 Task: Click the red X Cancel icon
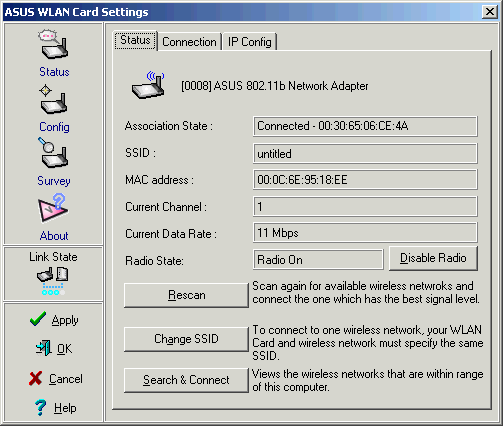(x=35, y=379)
